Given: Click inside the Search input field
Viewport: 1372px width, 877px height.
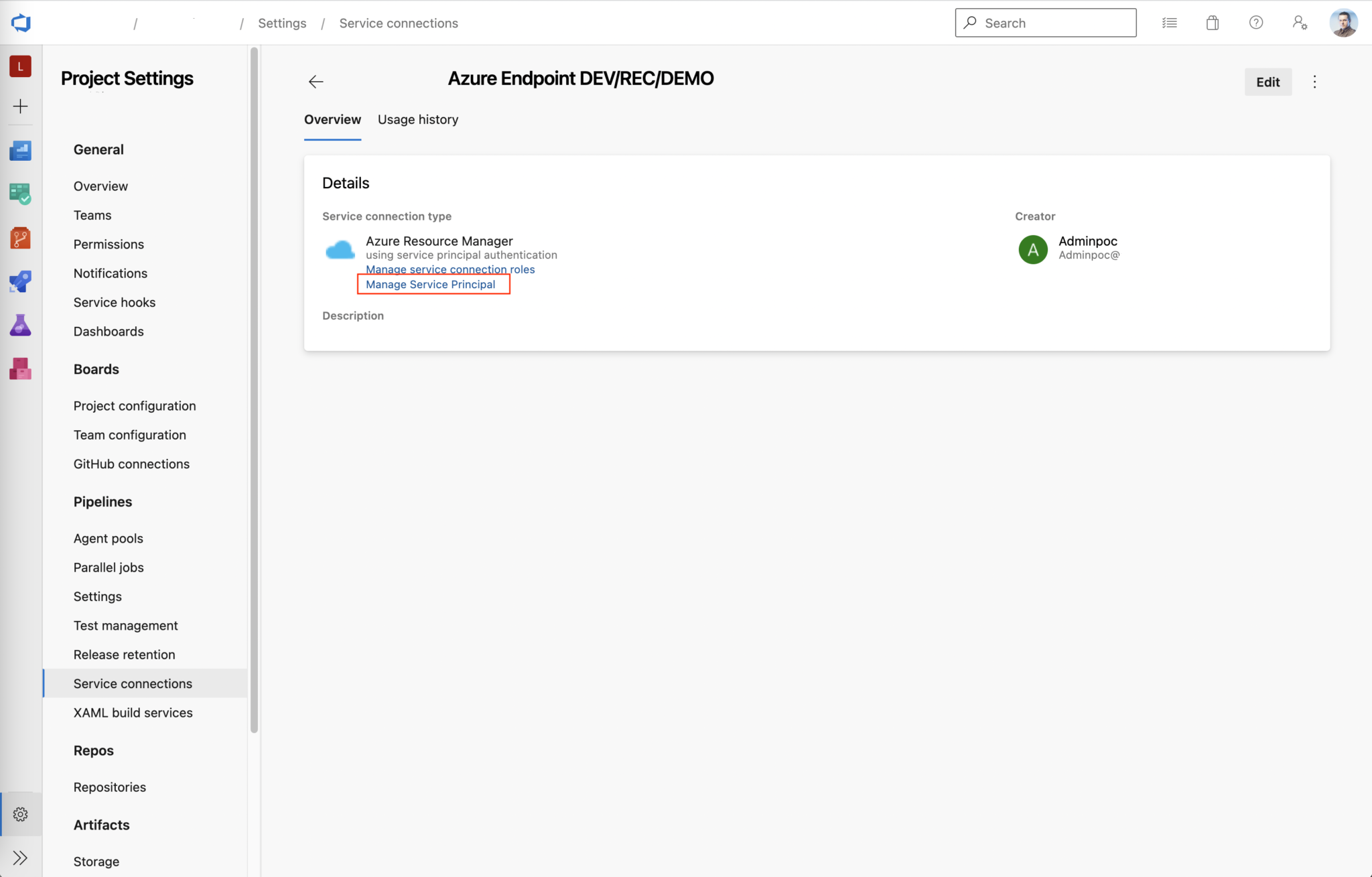Looking at the screenshot, I should [x=1045, y=22].
